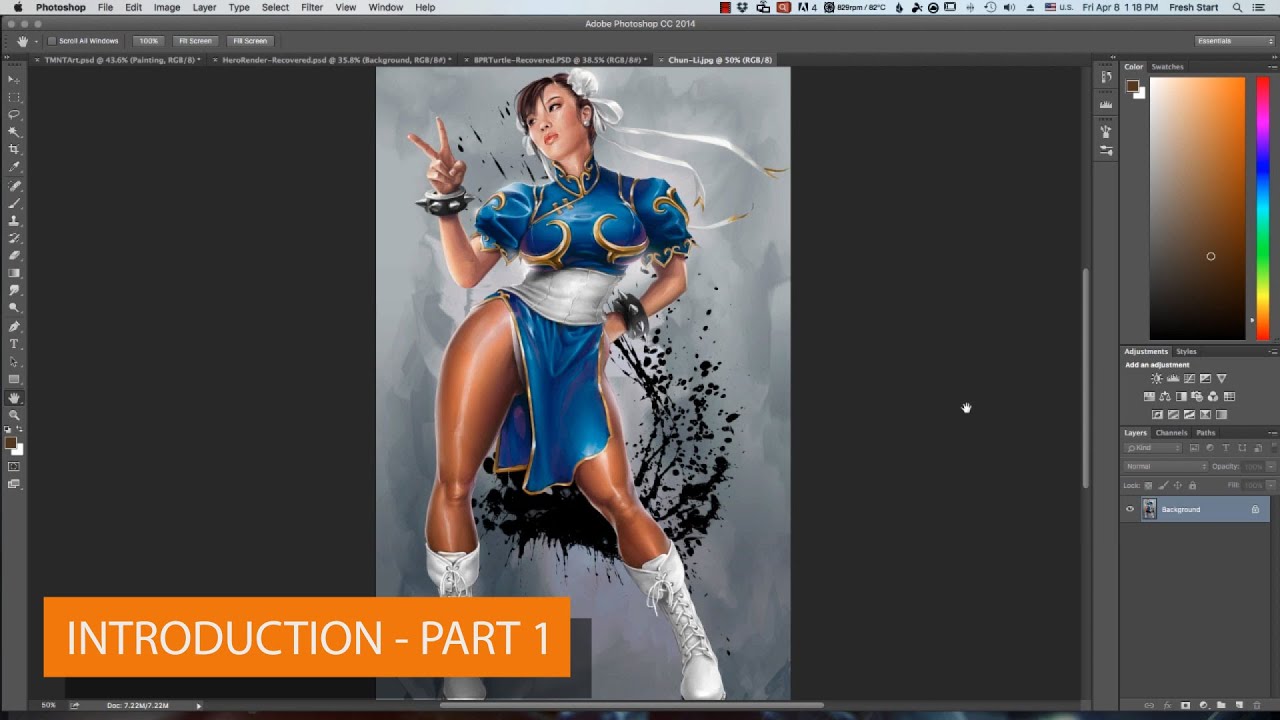Select the Lasso tool
1280x720 pixels.
coord(14,114)
